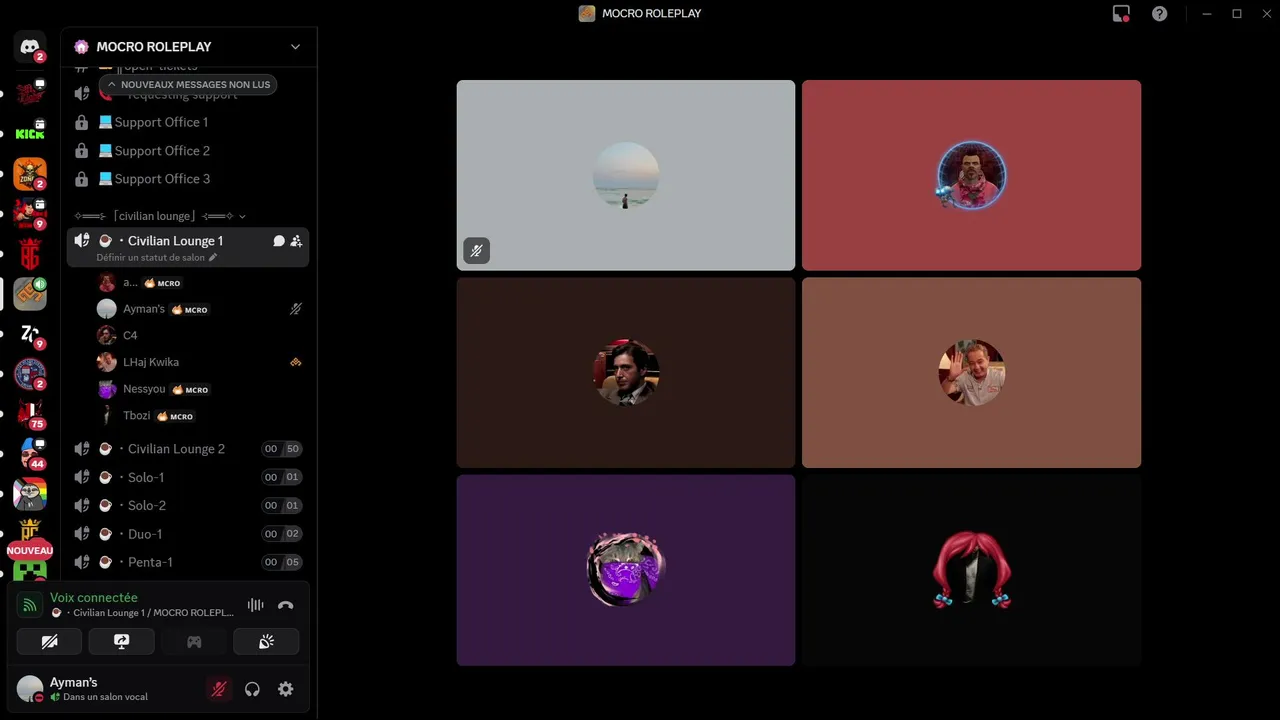Start an activity with the controller button
Viewport: 1280px width, 720px height.
pos(194,642)
